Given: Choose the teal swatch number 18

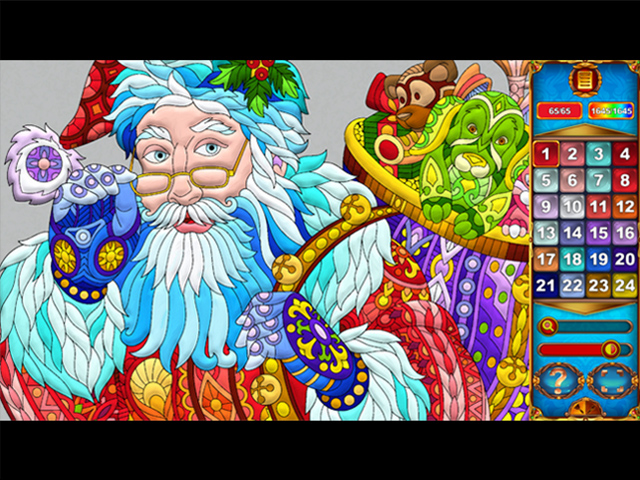Looking at the screenshot, I should 571,258.
